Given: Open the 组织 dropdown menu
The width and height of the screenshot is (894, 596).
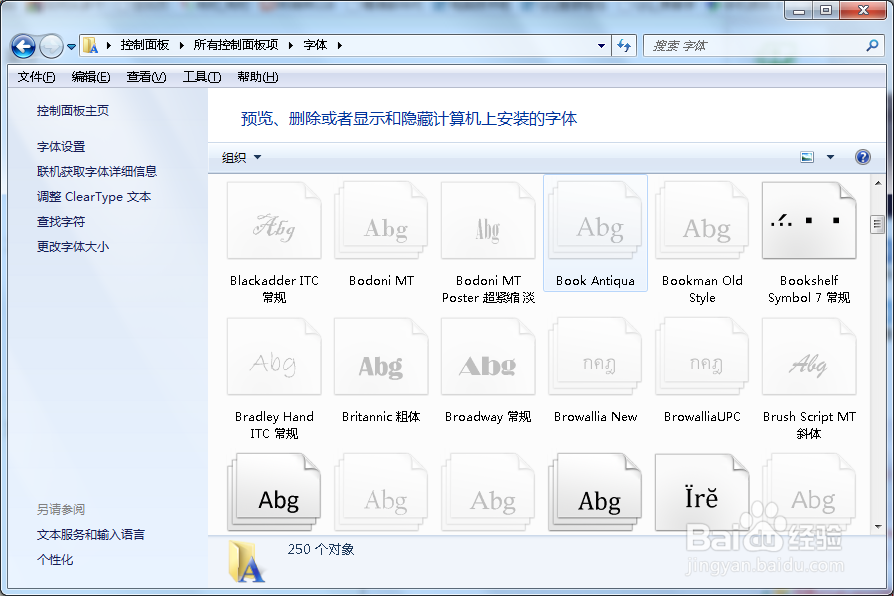Looking at the screenshot, I should (x=241, y=157).
